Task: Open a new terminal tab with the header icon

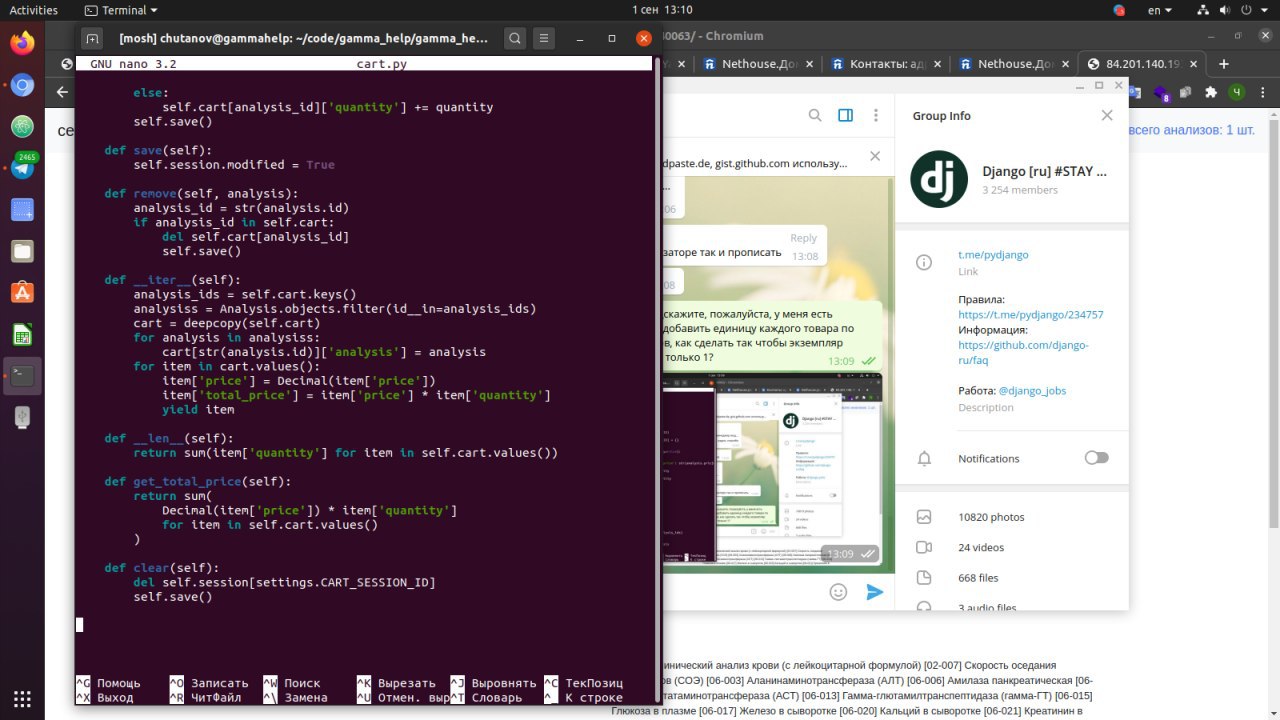Action: pyautogui.click(x=92, y=38)
